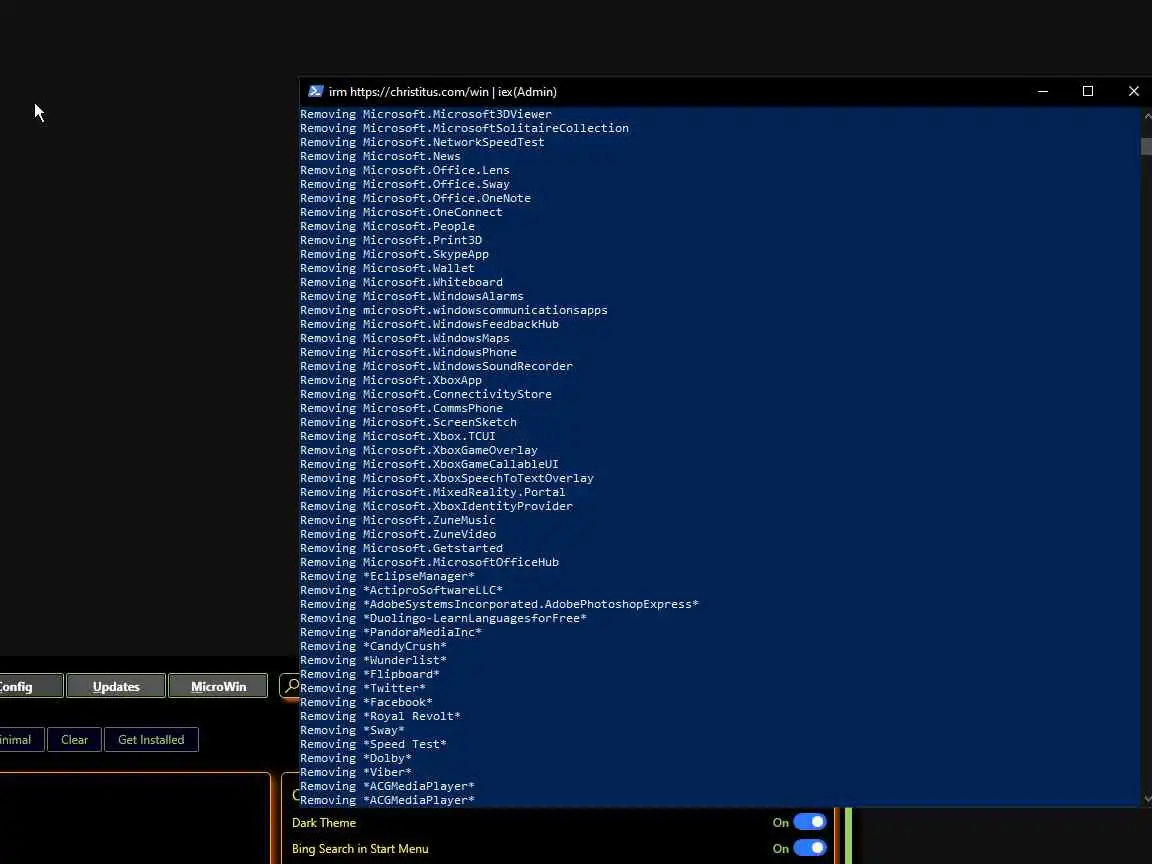Click the 'Removing Microsoft.XboxIdentityProvider' line
1152x864 pixels.
pos(436,505)
